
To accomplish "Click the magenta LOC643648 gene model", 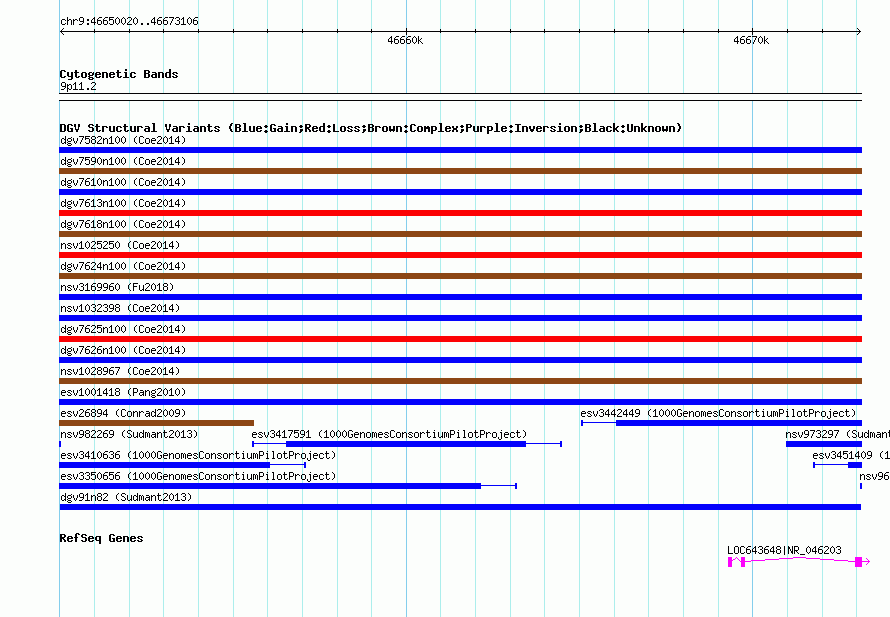I will pos(799,561).
